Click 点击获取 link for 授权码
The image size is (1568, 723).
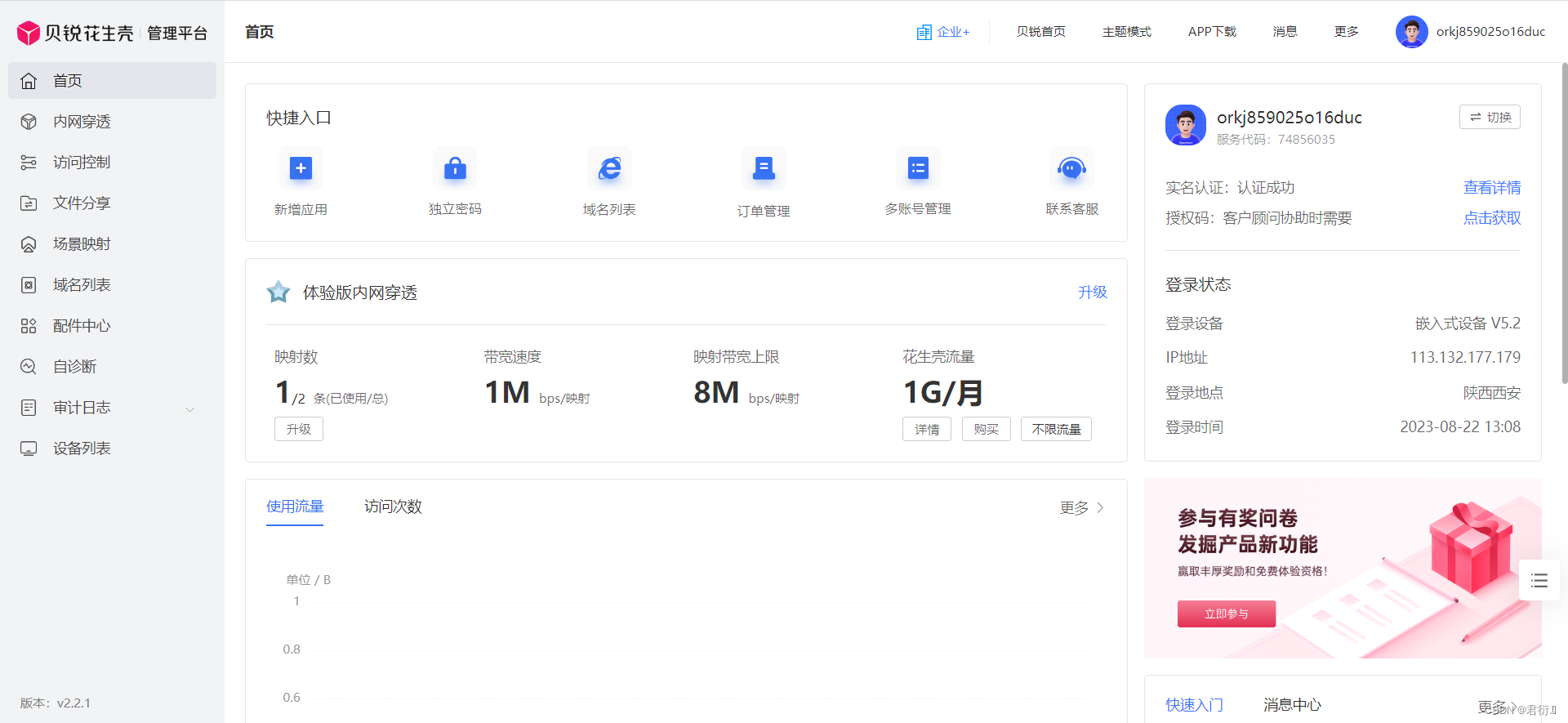pyautogui.click(x=1491, y=218)
